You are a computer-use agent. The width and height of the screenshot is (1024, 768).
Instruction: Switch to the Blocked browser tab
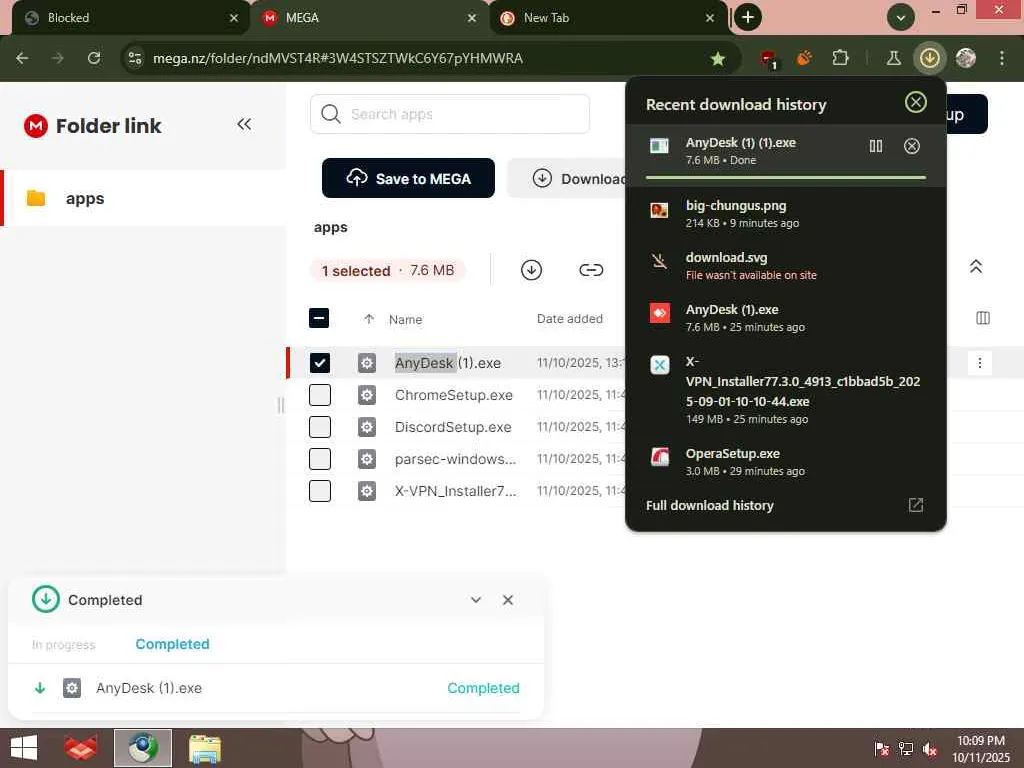click(130, 18)
